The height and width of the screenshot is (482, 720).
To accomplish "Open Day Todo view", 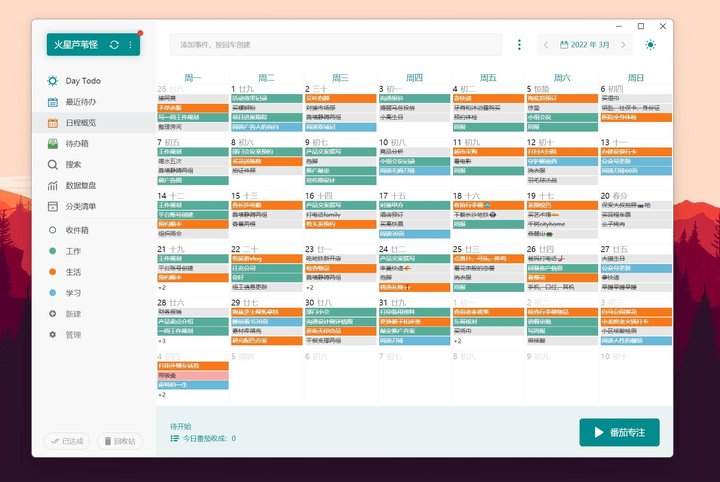I will (94, 81).
